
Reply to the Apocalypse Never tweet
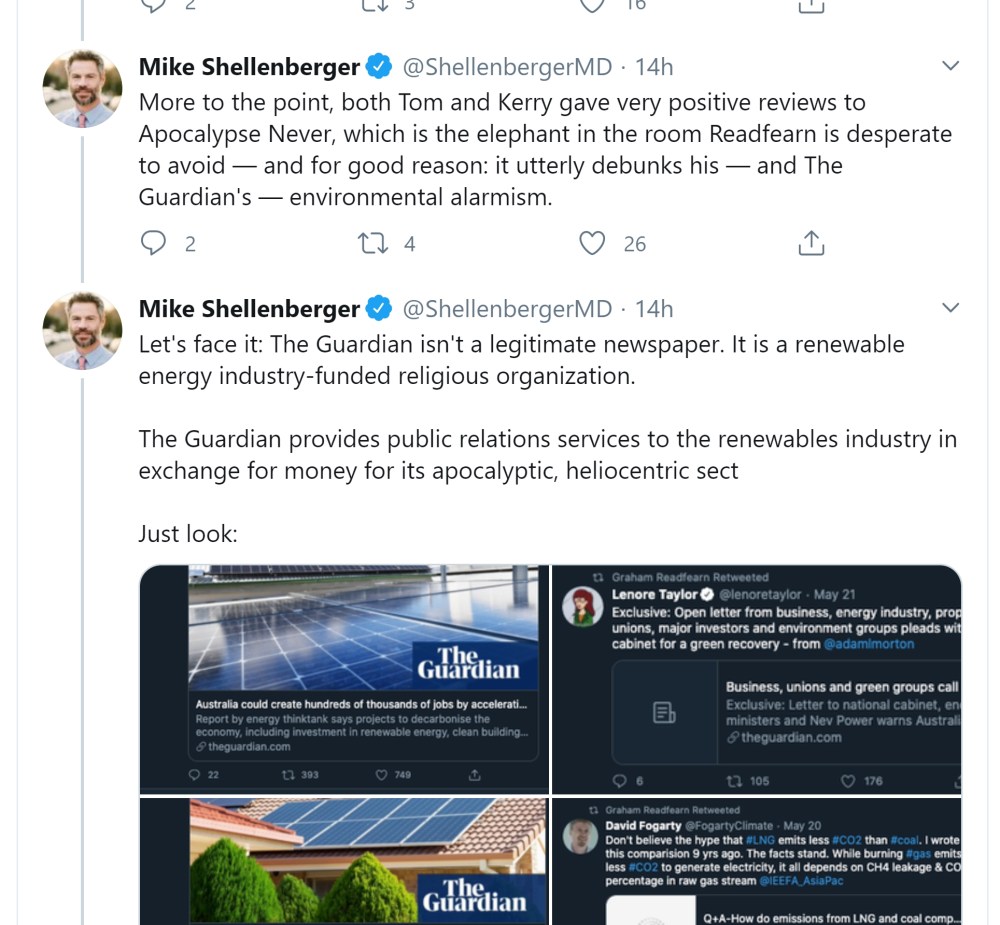point(153,243)
